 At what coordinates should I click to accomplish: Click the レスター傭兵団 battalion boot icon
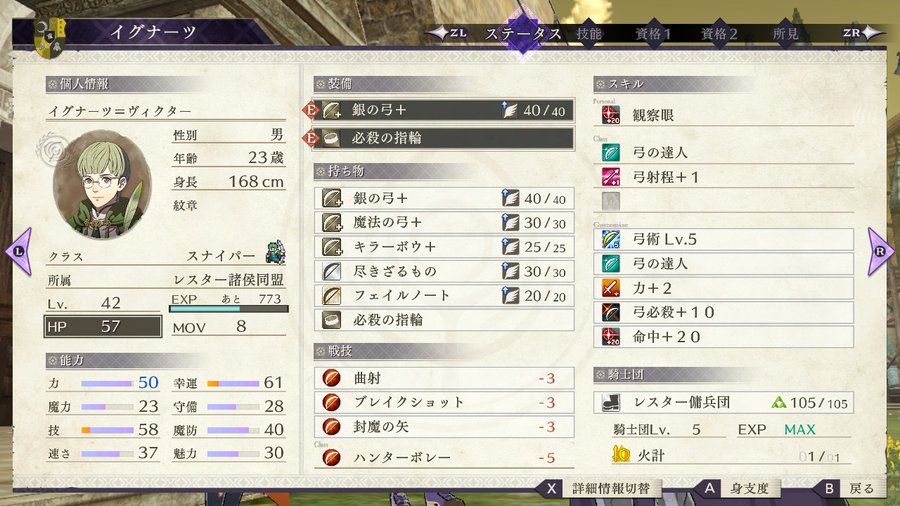(611, 403)
